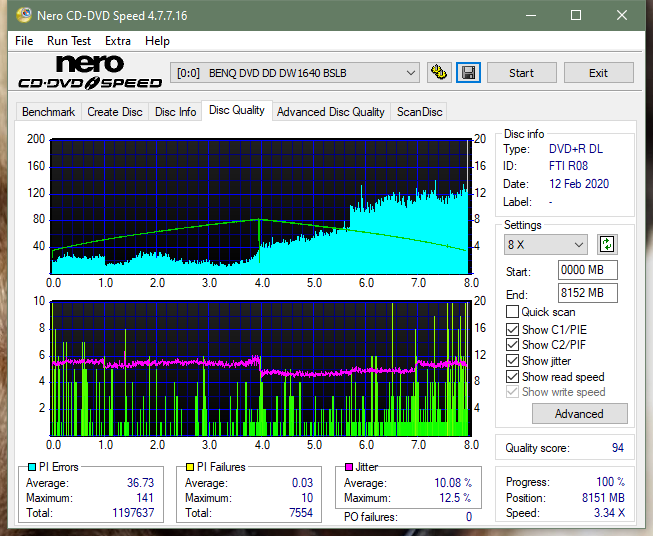Open the 8 X speed dropdown
The image size is (653, 536).
tap(546, 244)
